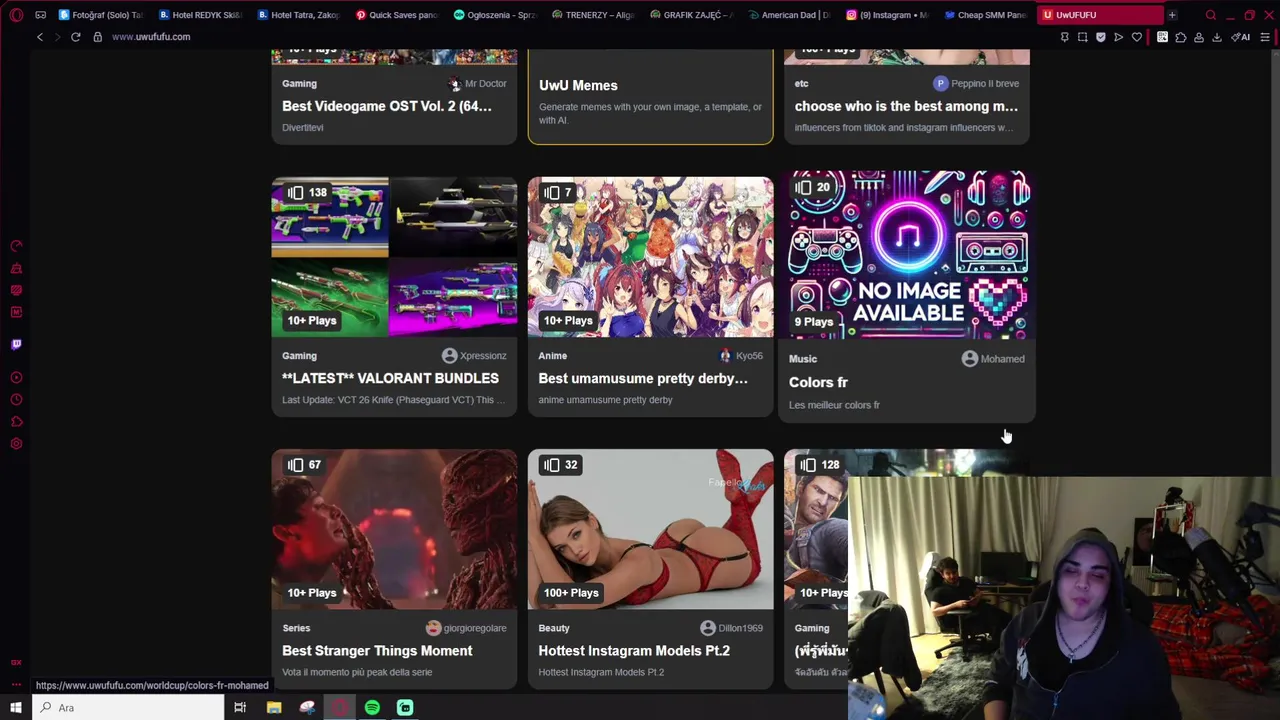Screen dimensions: 1280x720
Task: Open GX Cleaner icon in sidebar
Action: click(16, 268)
